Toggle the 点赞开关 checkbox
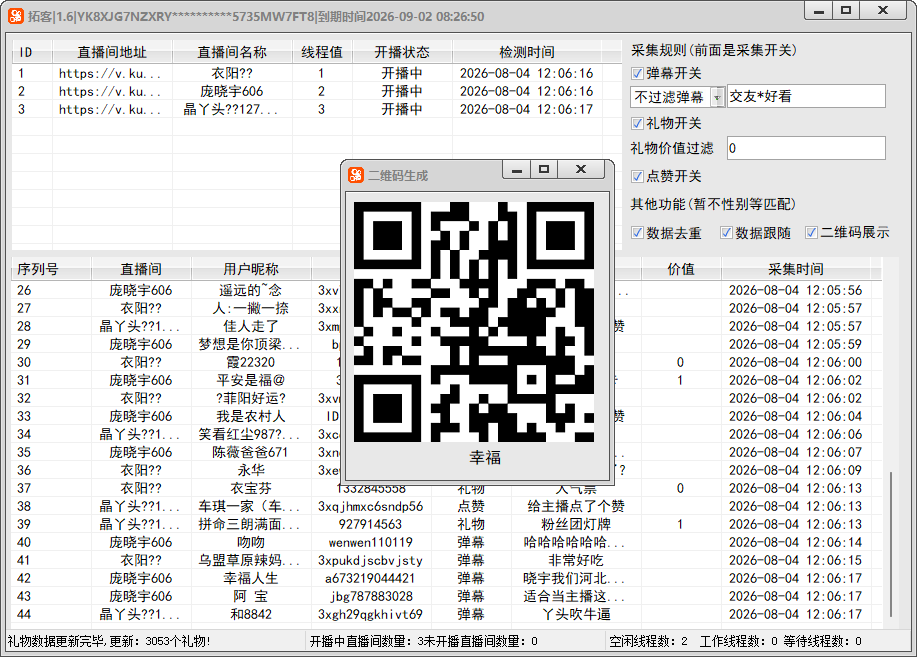This screenshot has height=657, width=917. click(x=637, y=177)
